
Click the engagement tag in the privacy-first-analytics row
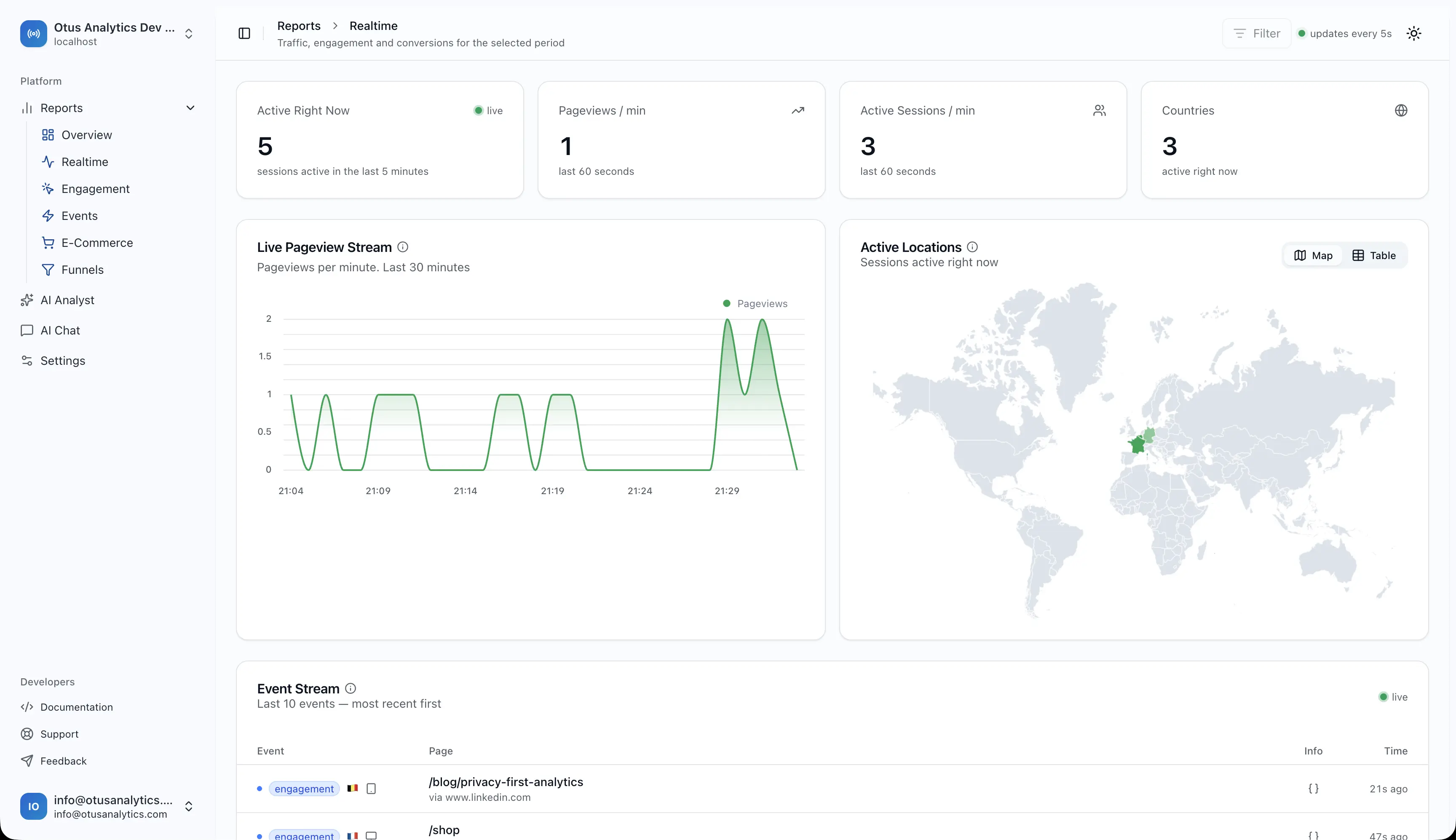[x=304, y=789]
